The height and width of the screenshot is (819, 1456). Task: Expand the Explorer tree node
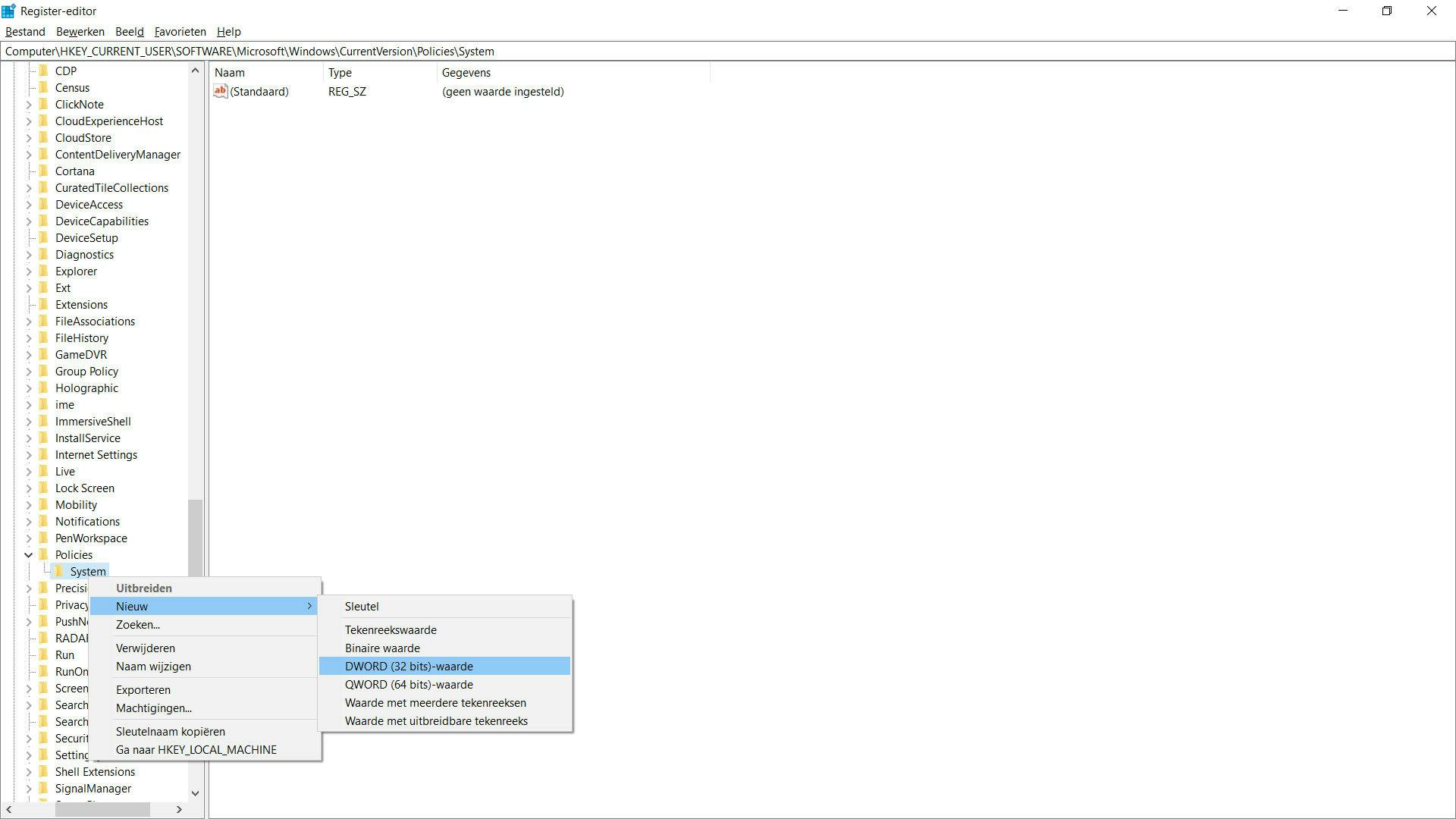pyautogui.click(x=29, y=271)
